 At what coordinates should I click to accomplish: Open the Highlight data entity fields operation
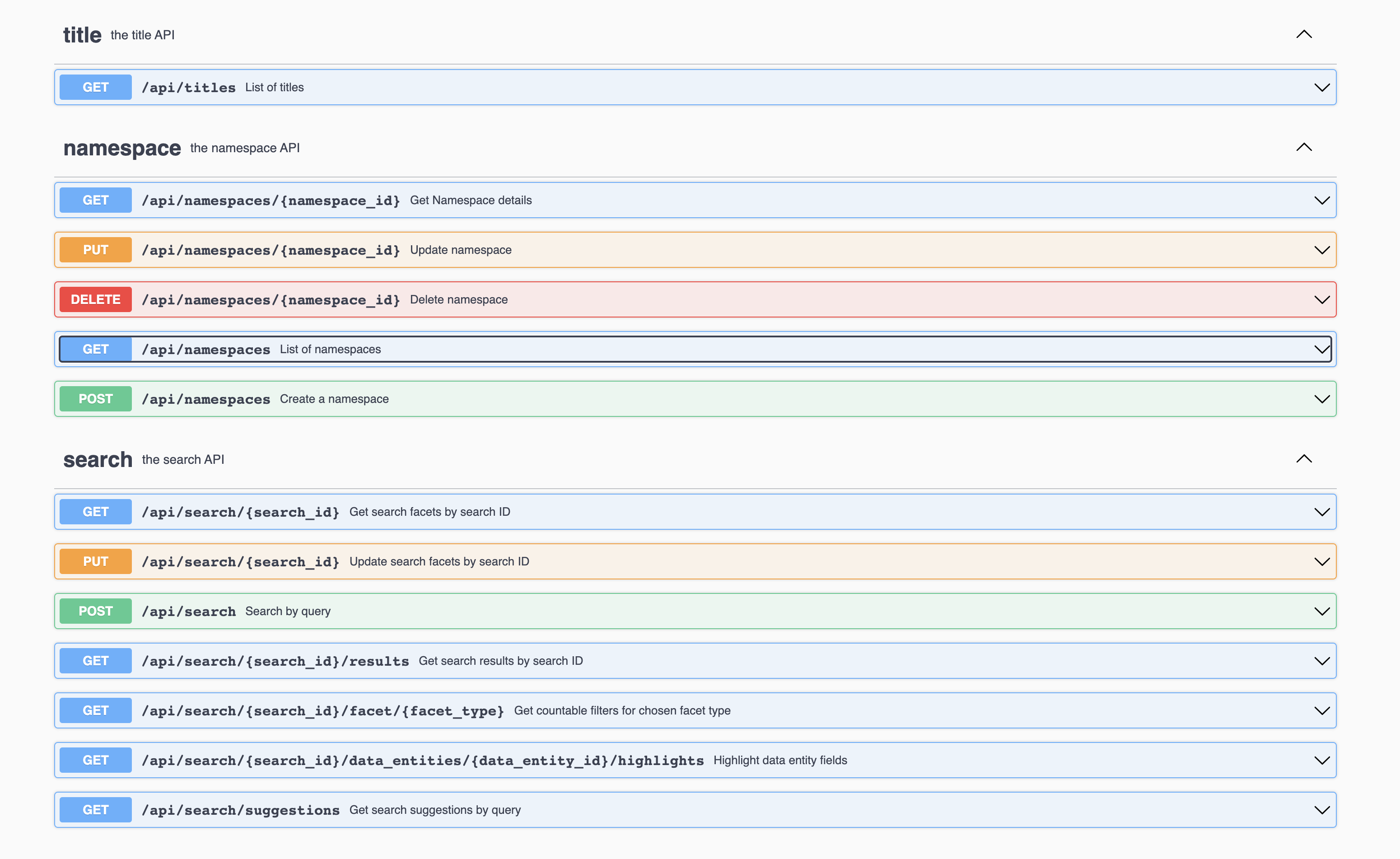[779, 760]
